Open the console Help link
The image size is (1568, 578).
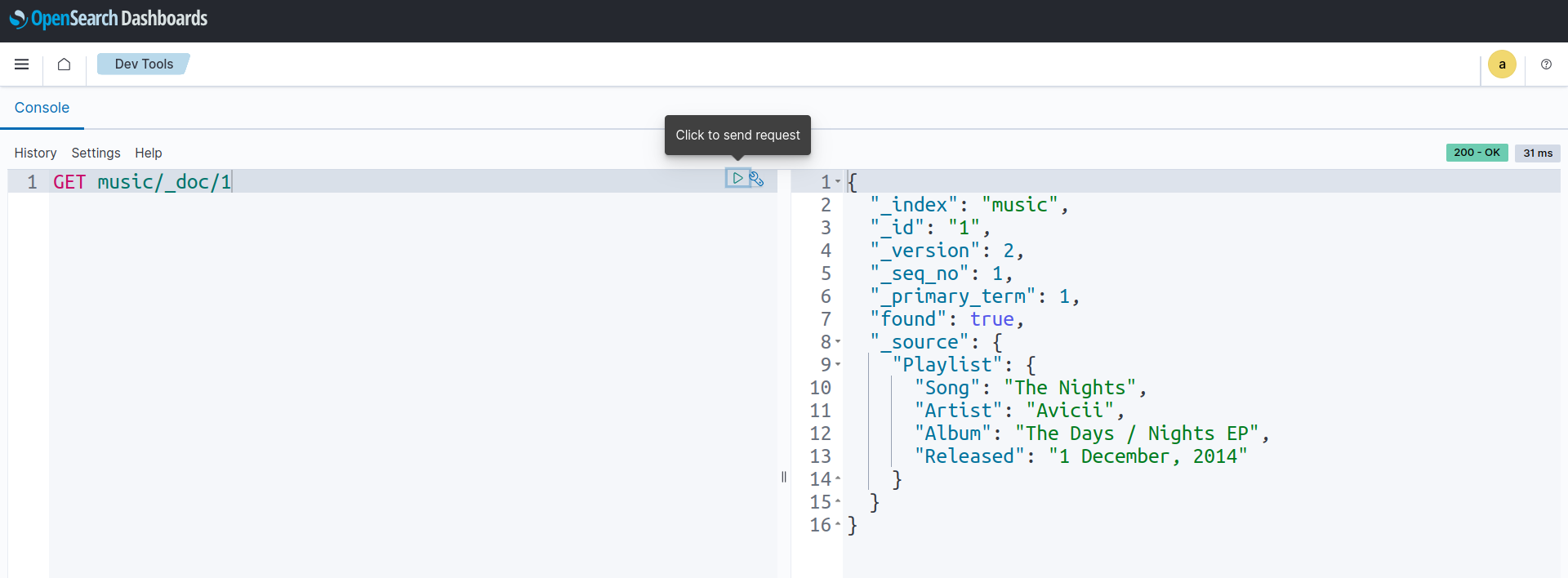pos(149,153)
